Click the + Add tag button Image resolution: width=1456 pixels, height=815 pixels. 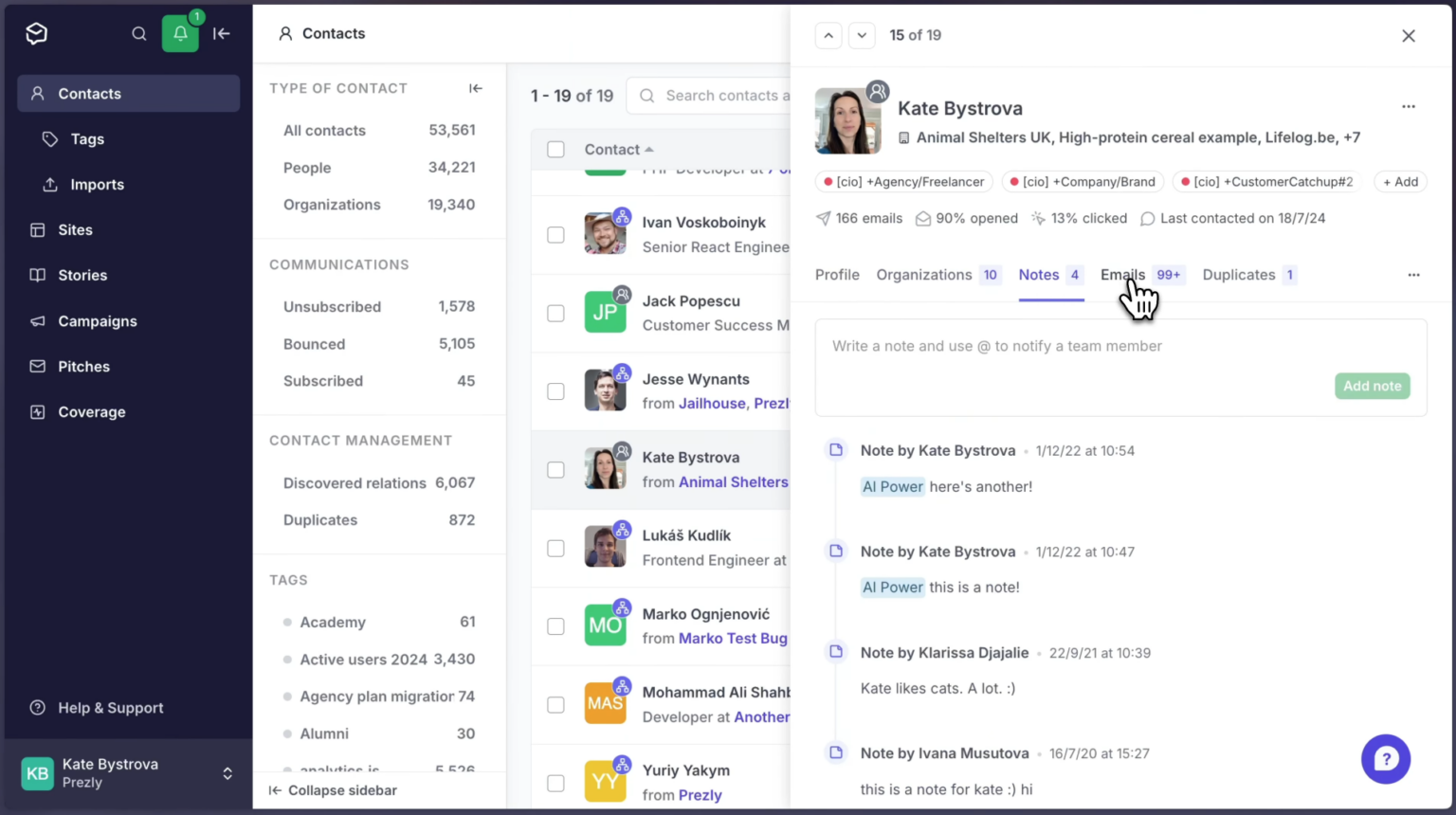coord(1400,182)
